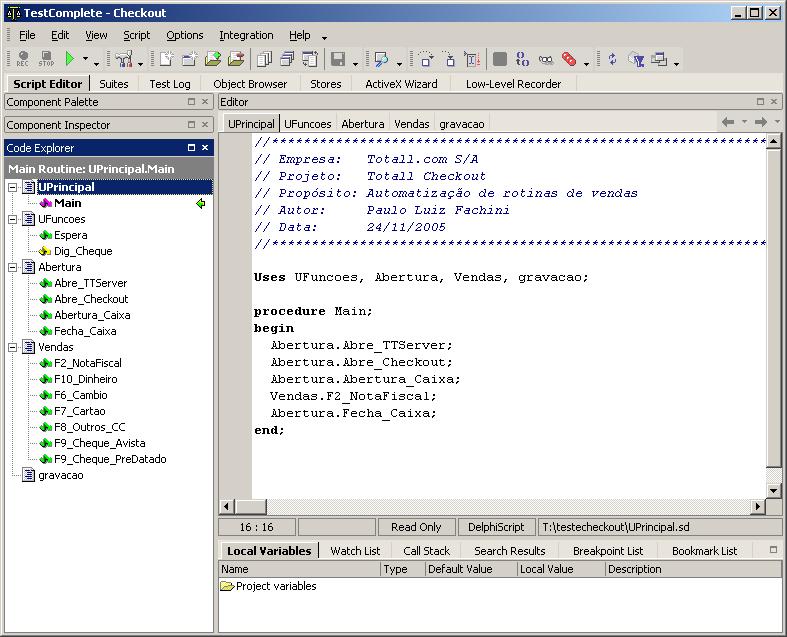This screenshot has width=787, height=637.
Task: Click the magnifier search icon in the toolbar
Action: [x=381, y=59]
